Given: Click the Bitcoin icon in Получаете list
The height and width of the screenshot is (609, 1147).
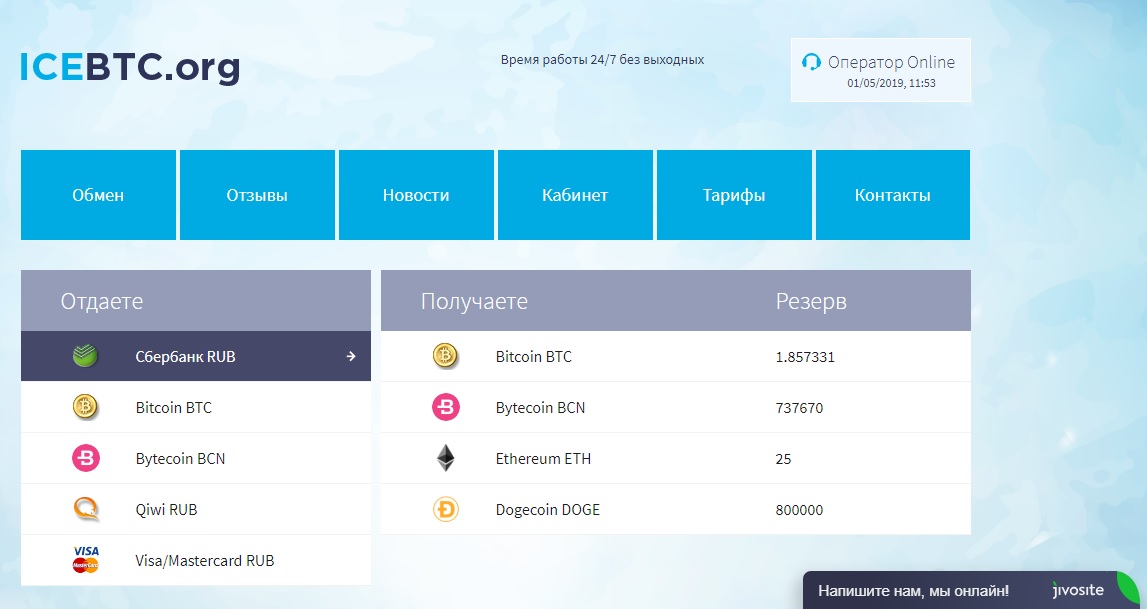Looking at the screenshot, I should [x=445, y=356].
